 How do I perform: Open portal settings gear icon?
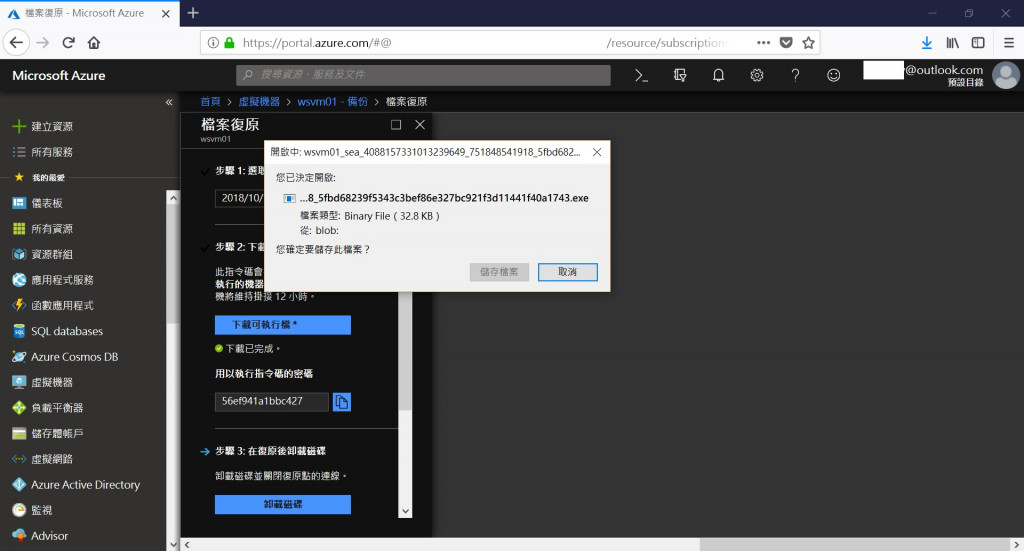click(757, 76)
